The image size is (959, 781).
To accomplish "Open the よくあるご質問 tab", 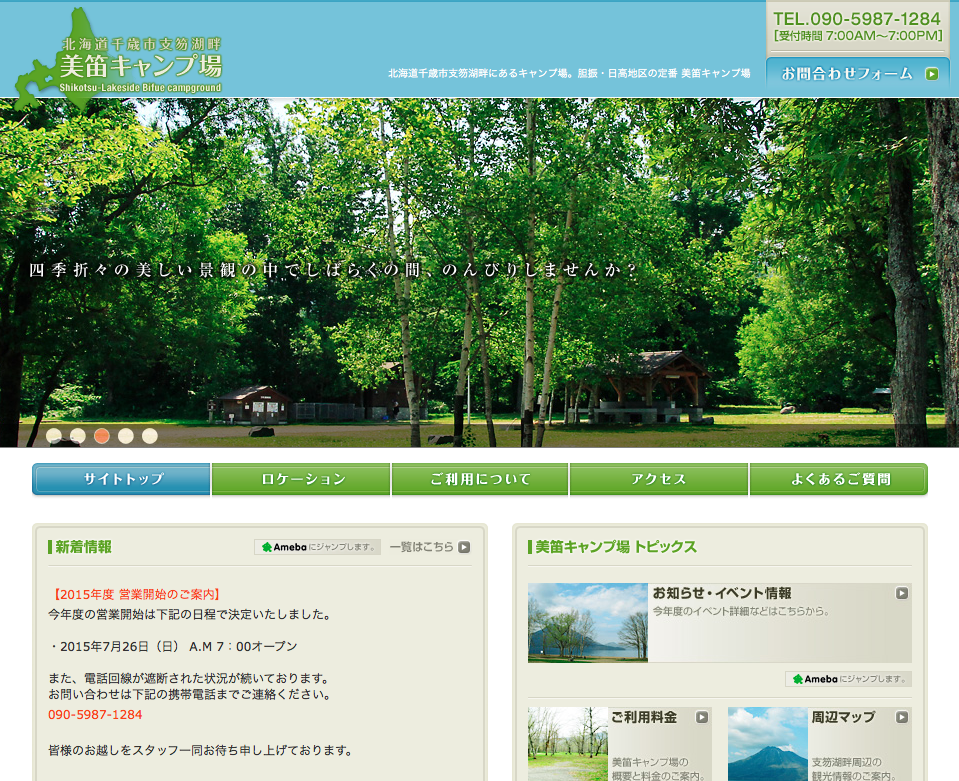I will click(839, 479).
